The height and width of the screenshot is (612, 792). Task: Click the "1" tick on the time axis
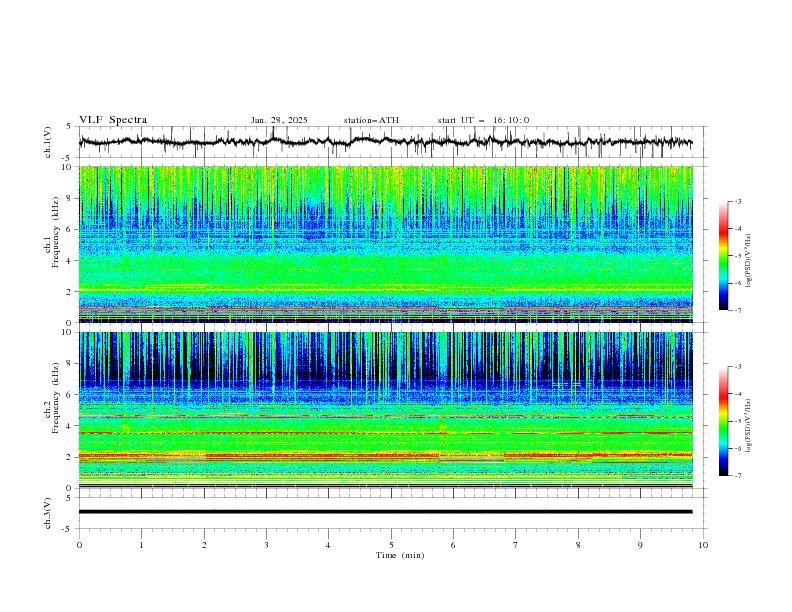141,545
